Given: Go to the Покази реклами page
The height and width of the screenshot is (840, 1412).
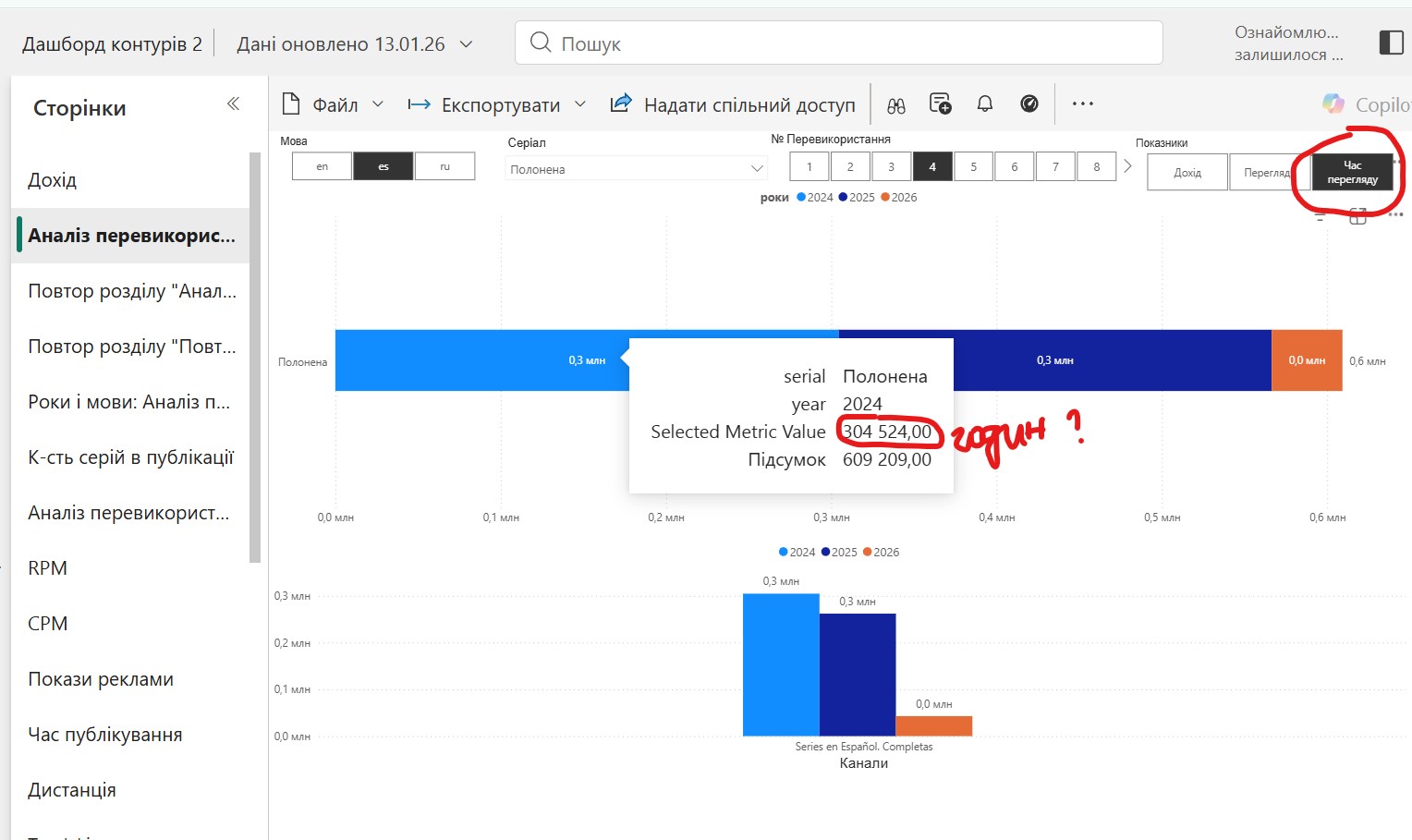Looking at the screenshot, I should [x=130, y=679].
